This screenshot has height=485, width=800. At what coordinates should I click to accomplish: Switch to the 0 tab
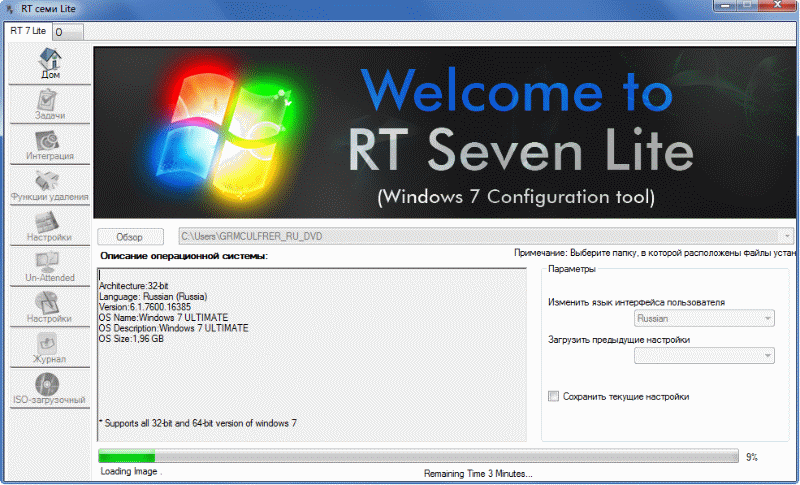(x=68, y=32)
